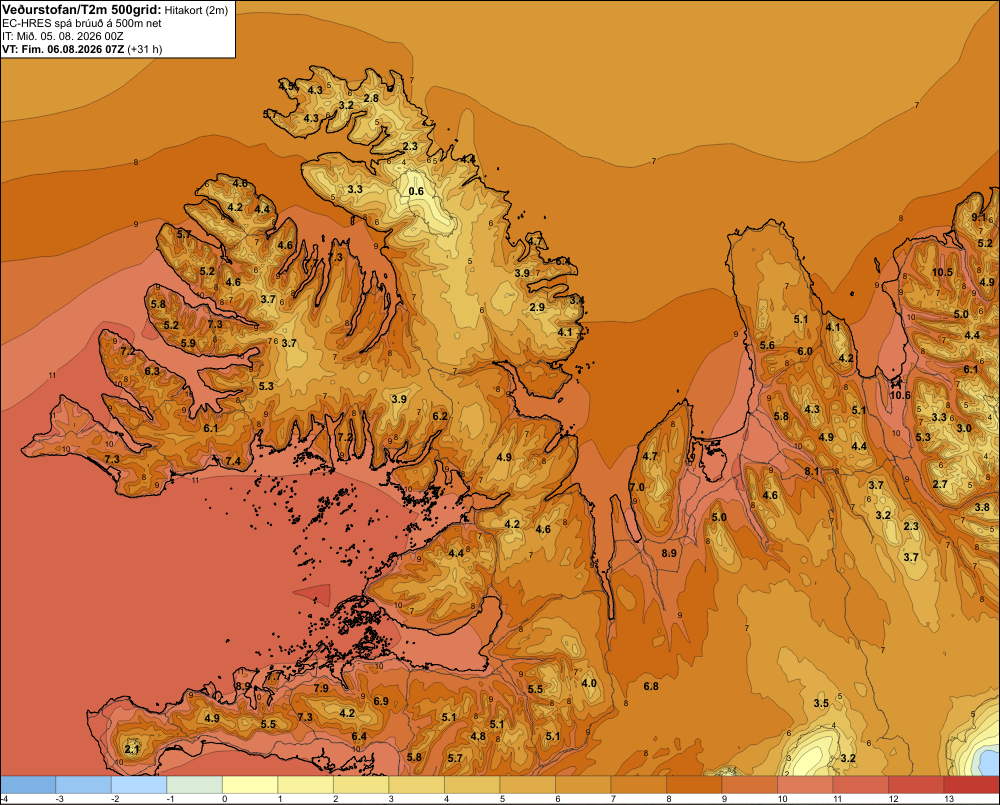The width and height of the screenshot is (1000, 805).
Task: Select the 9.1 temperature reading
Action: click(978, 218)
